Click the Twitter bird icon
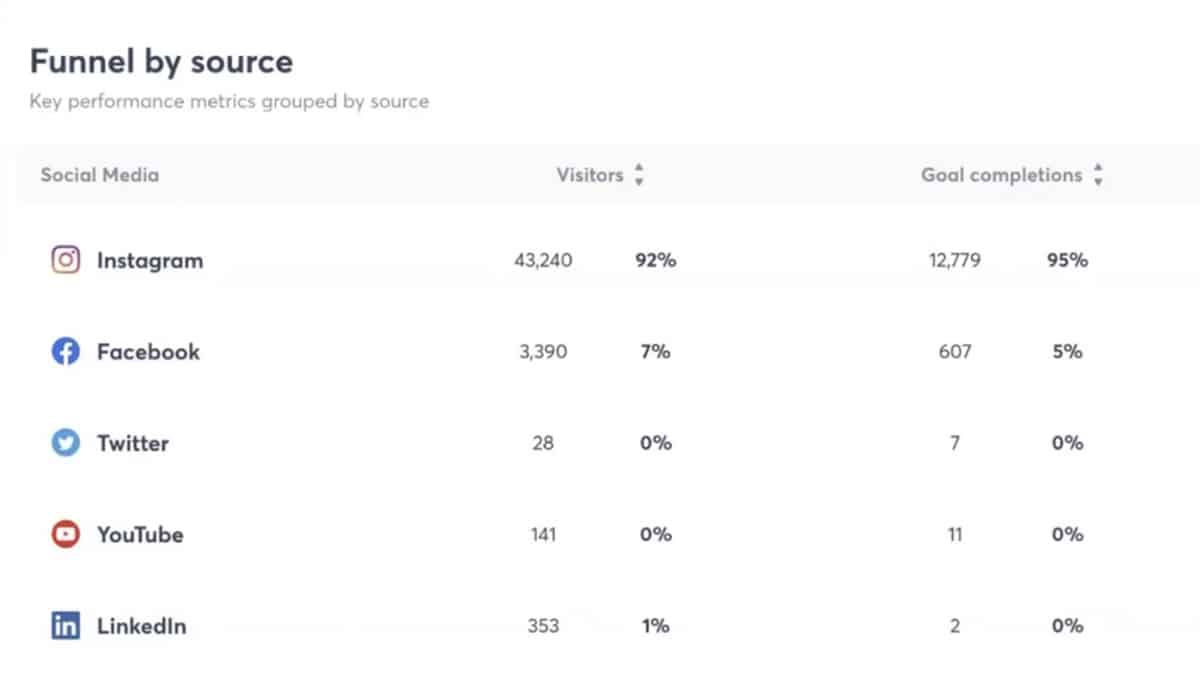This screenshot has height=699, width=1200. 65,443
